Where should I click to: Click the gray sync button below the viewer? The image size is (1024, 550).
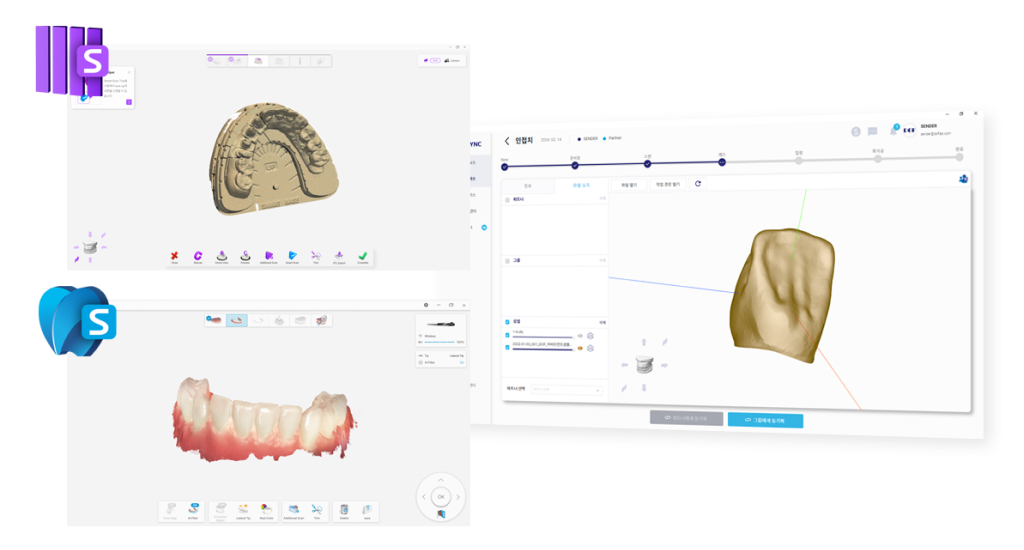pos(686,418)
